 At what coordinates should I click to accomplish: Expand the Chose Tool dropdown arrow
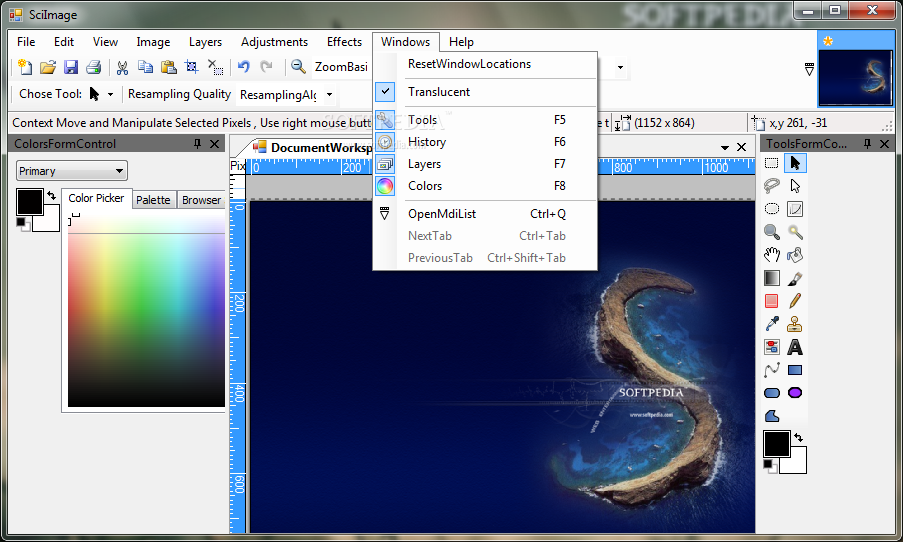click(110, 94)
